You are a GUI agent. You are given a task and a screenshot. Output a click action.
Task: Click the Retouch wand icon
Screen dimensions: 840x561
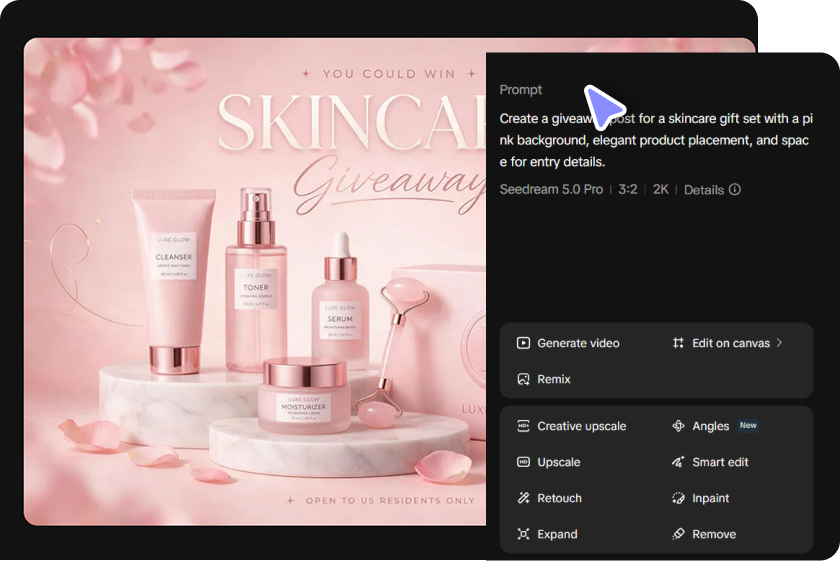(x=523, y=498)
